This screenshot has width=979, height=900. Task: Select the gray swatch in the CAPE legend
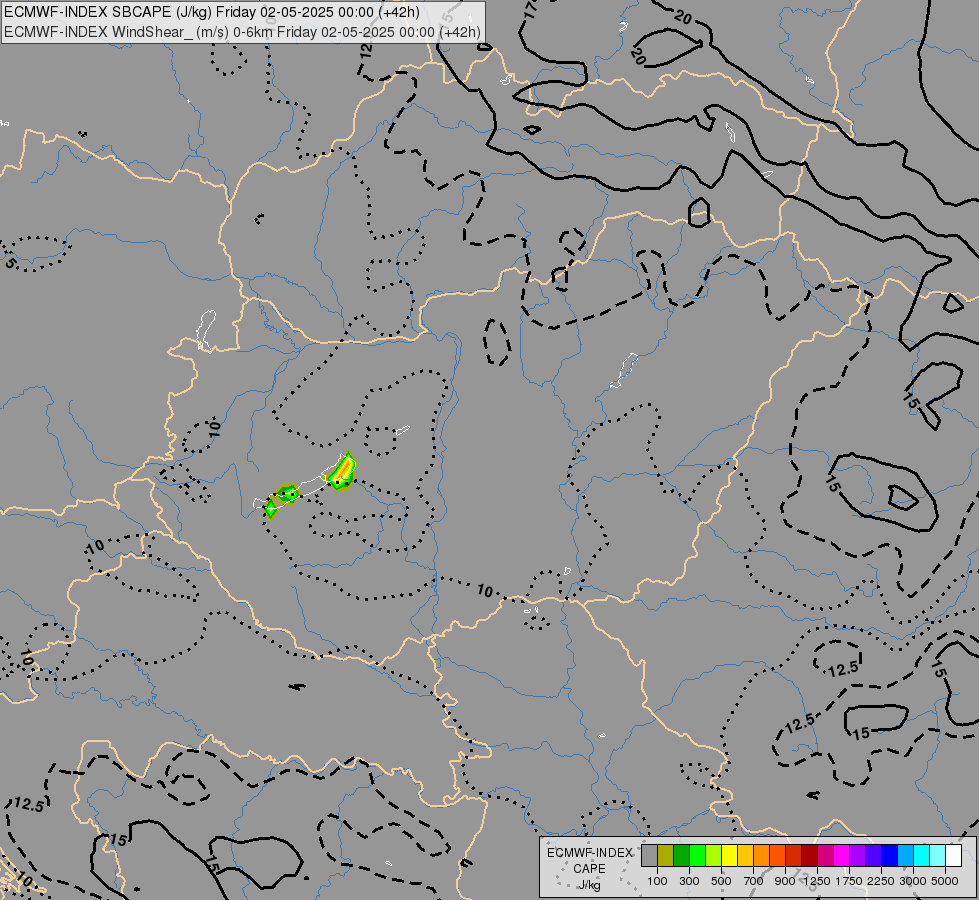click(649, 855)
